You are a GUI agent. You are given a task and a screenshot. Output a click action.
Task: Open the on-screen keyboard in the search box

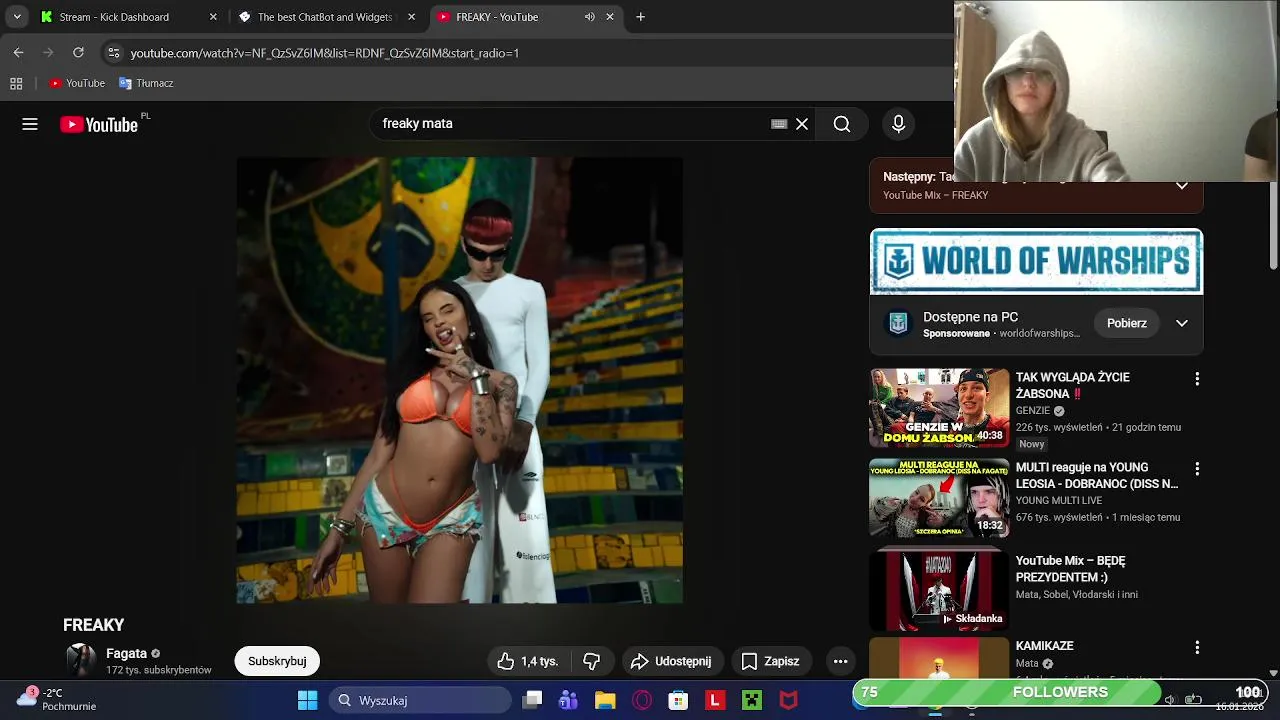(x=779, y=124)
